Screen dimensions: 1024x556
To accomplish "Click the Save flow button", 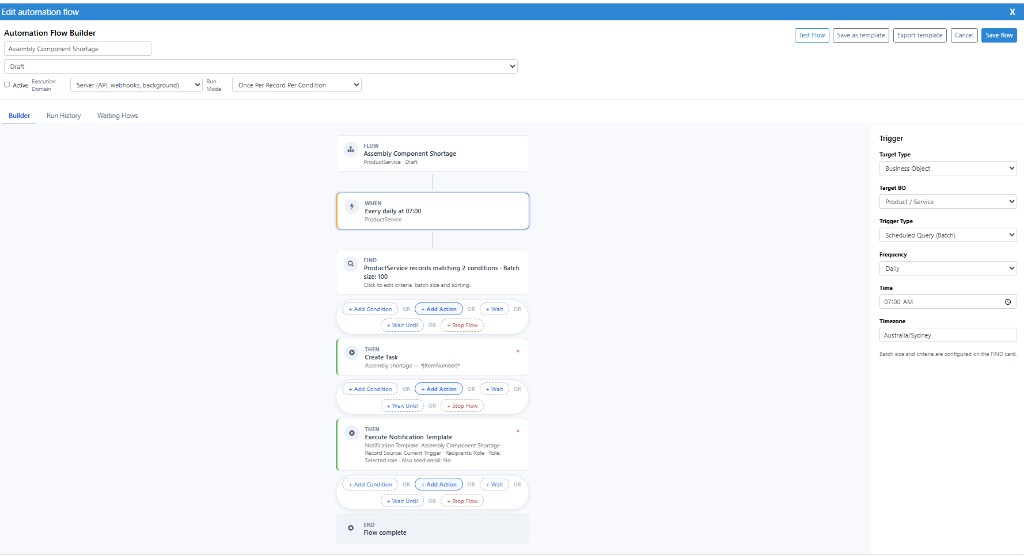I will (999, 35).
